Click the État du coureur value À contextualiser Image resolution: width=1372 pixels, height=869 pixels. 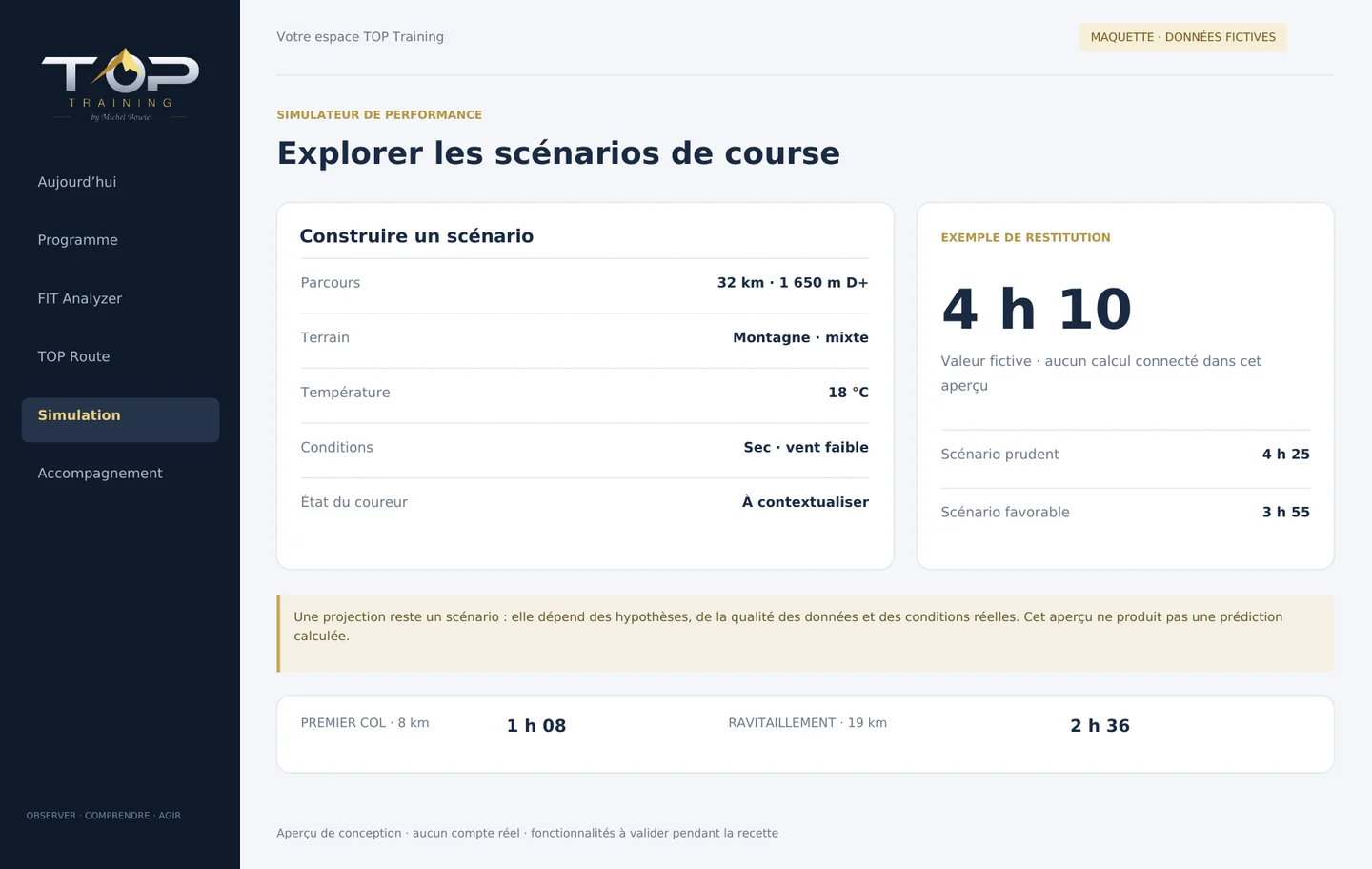(x=805, y=502)
